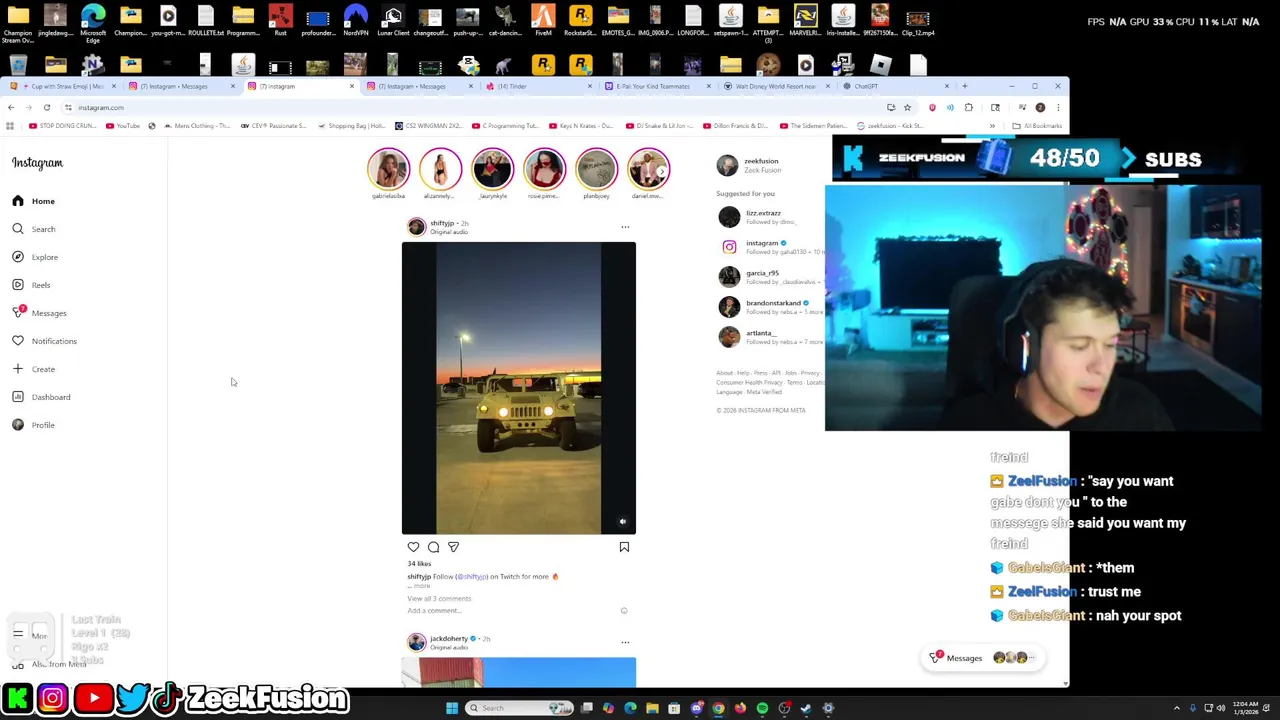Open the Instagram logo wordmark
The image size is (1280, 720).
[37, 163]
